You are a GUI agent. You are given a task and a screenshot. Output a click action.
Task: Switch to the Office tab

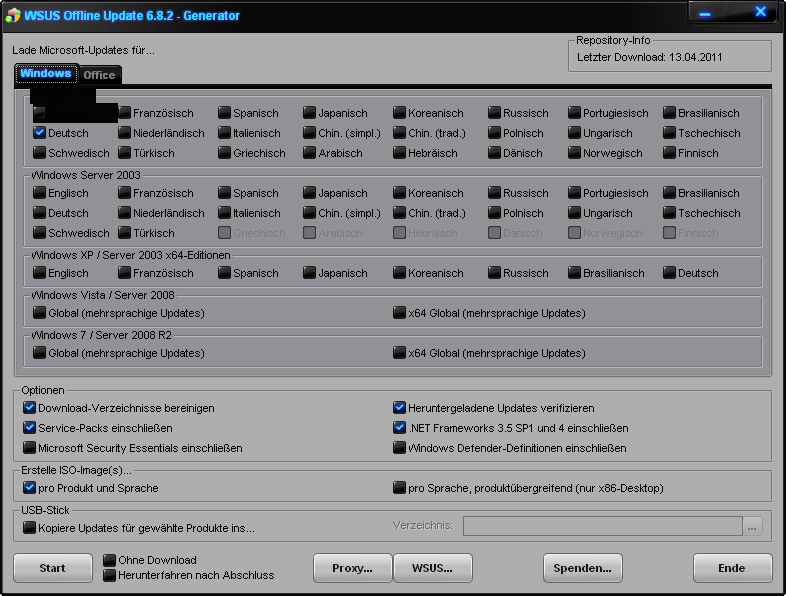click(99, 75)
